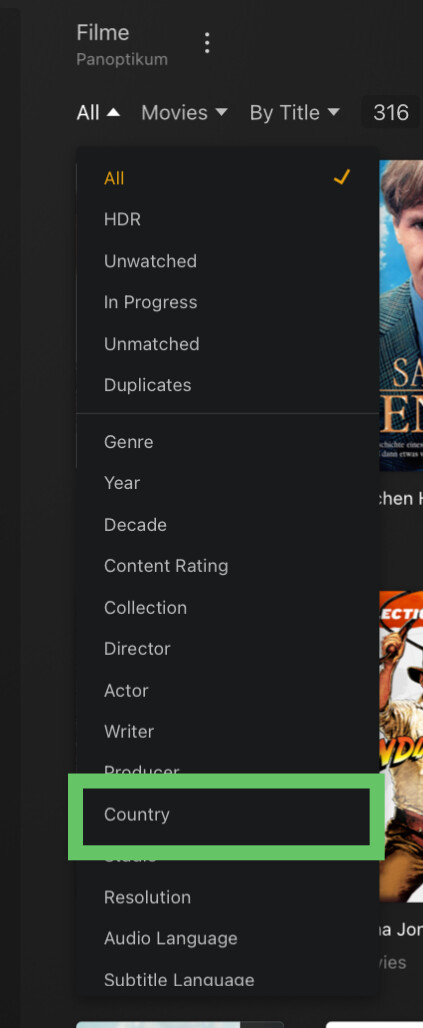This screenshot has height=1028, width=423.
Task: Filter movies by Year
Action: point(228,483)
